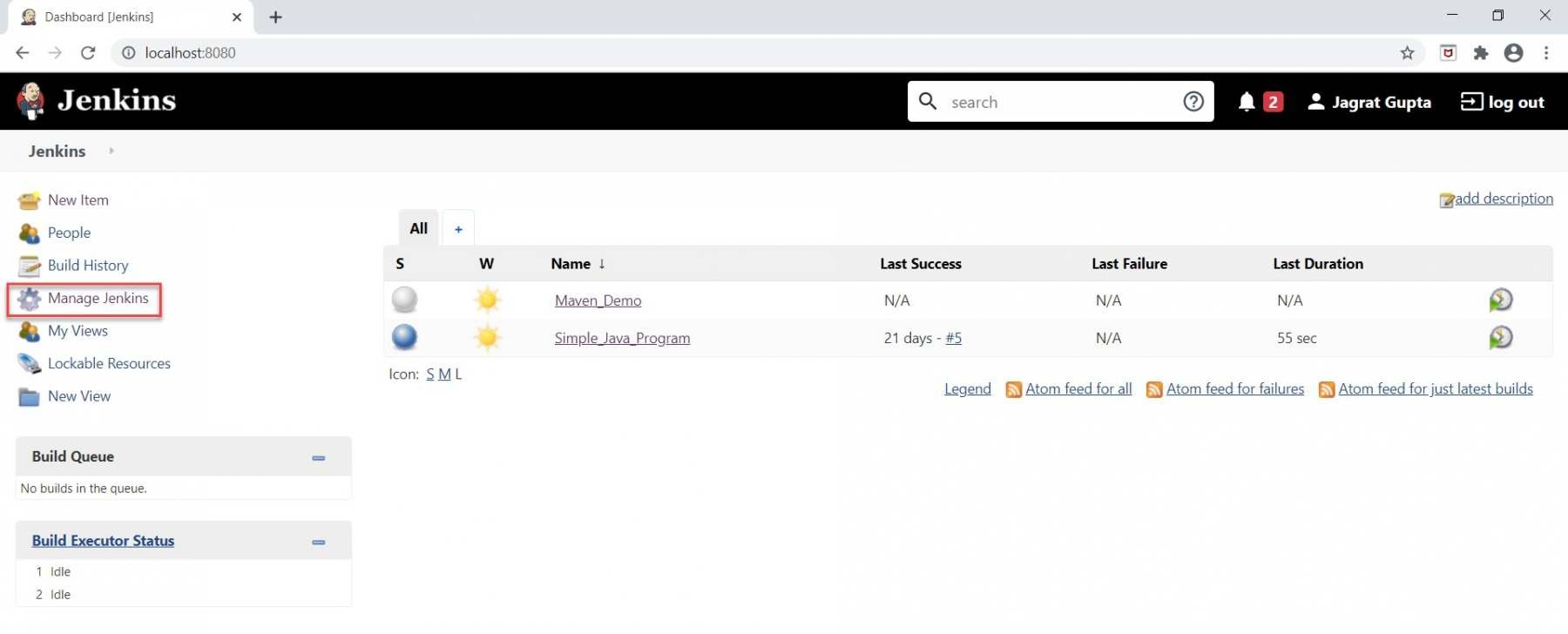Open the New View link
This screenshot has width=1568, height=634.
79,396
